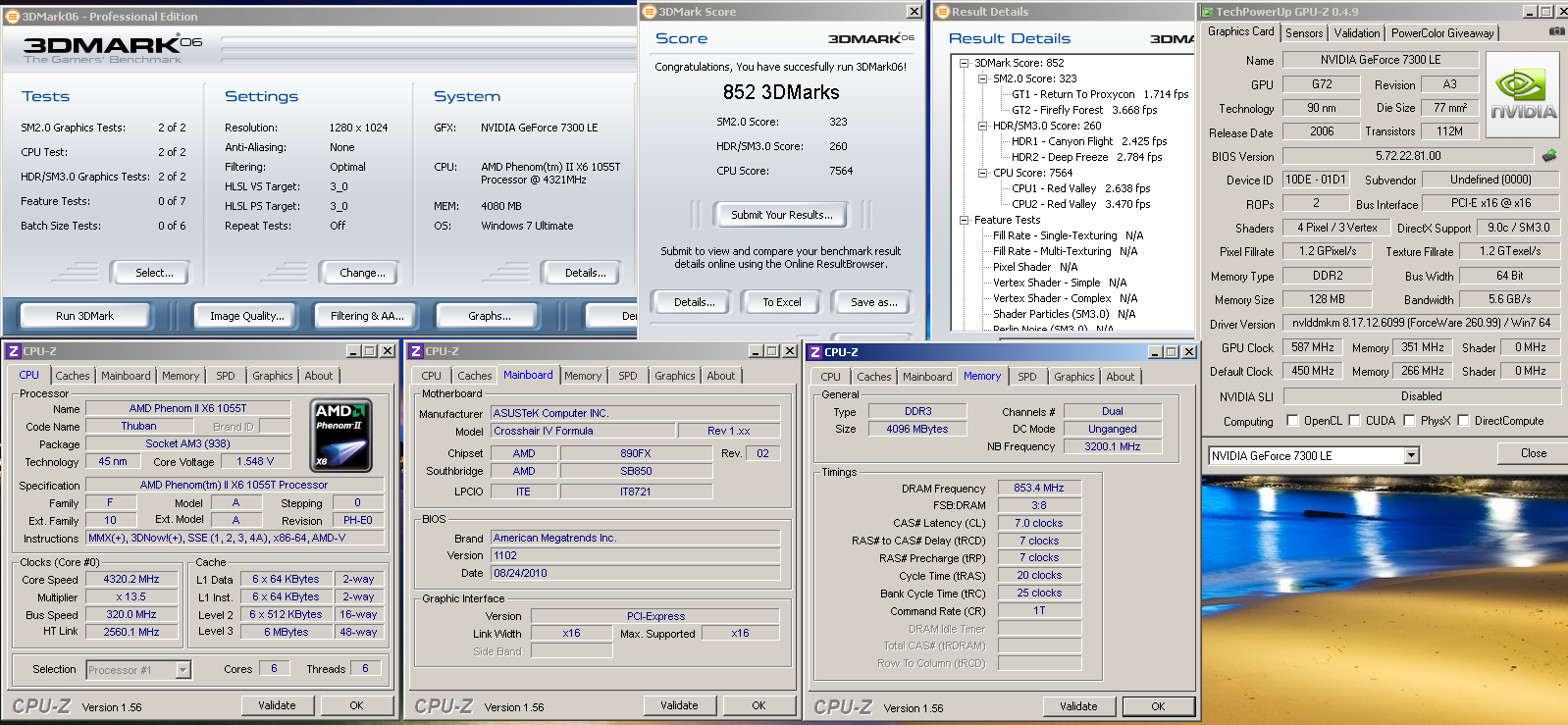Open the PowerColor Giveaway tab
This screenshot has height=725, width=1568.
tap(1442, 33)
